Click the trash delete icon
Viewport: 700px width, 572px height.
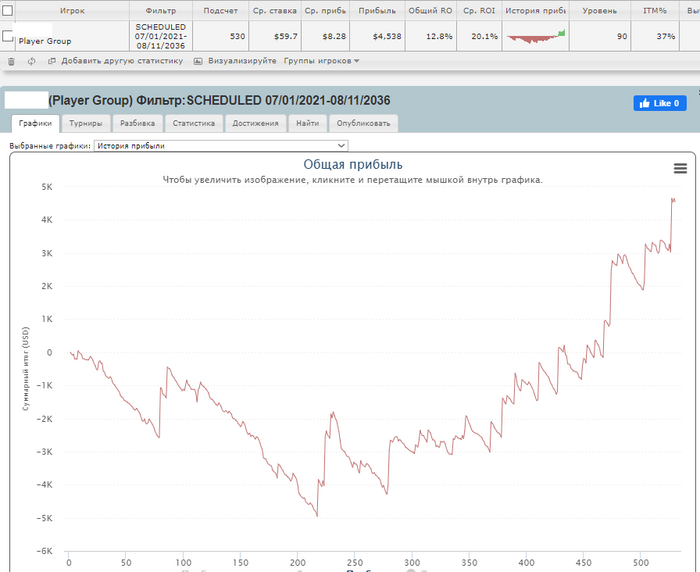(11, 62)
